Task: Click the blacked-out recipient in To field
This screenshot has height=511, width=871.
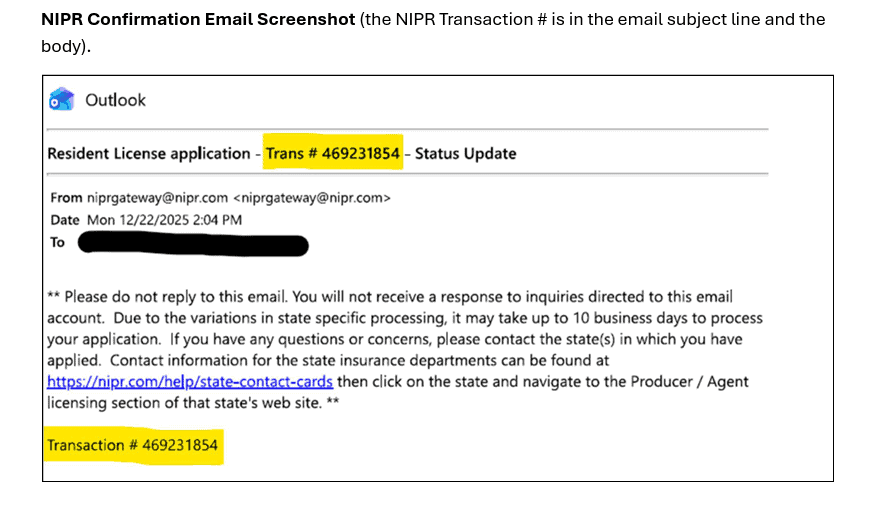Action: (192, 243)
